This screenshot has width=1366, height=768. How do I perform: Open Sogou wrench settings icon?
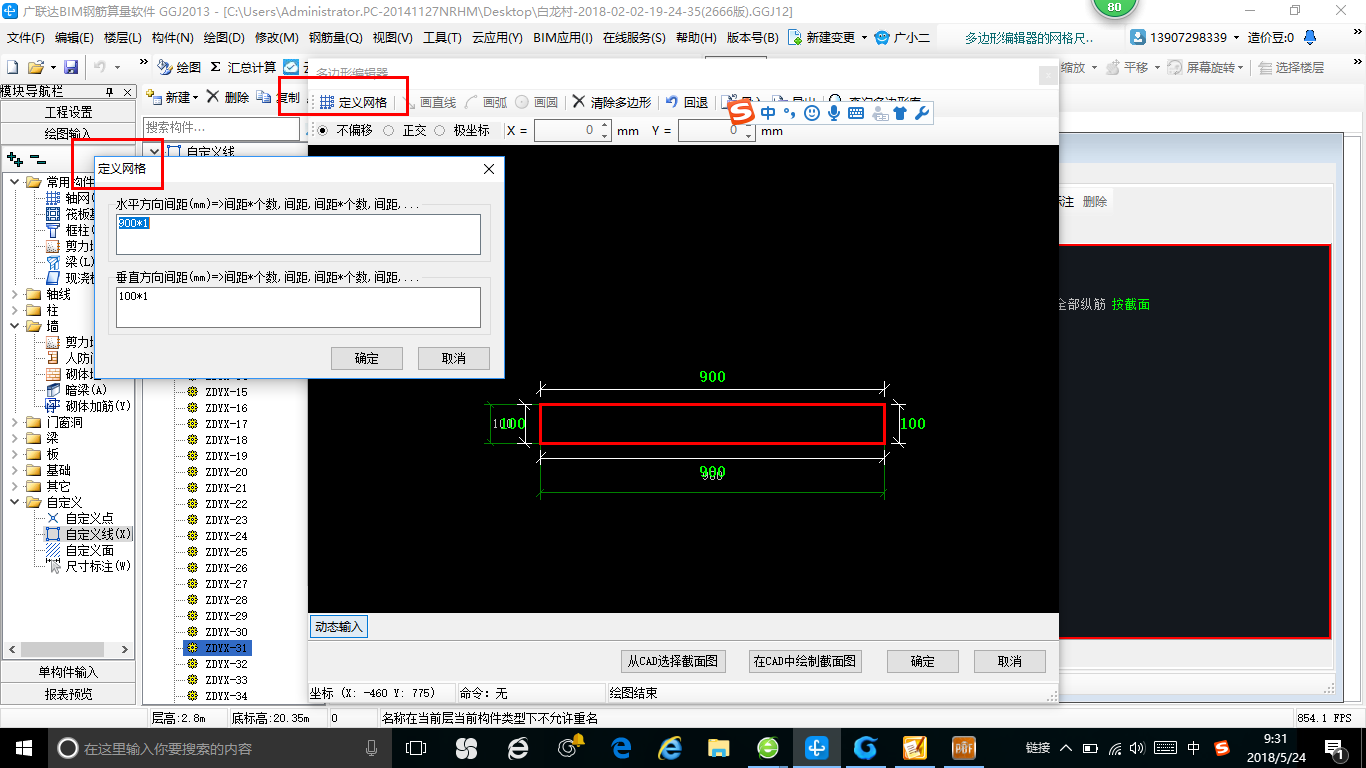click(x=922, y=113)
